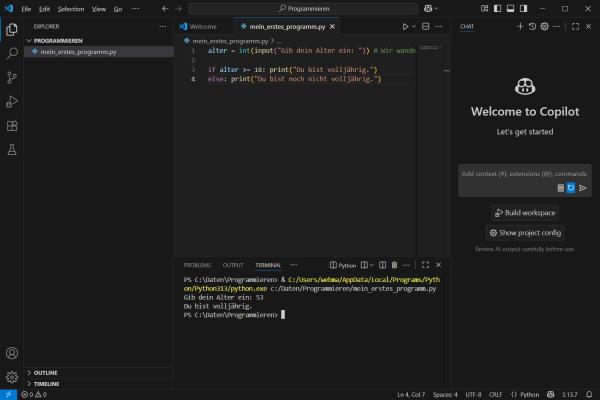Screen dimensions: 600x400
Task: Open remote window indicator in status bar
Action: (8, 395)
